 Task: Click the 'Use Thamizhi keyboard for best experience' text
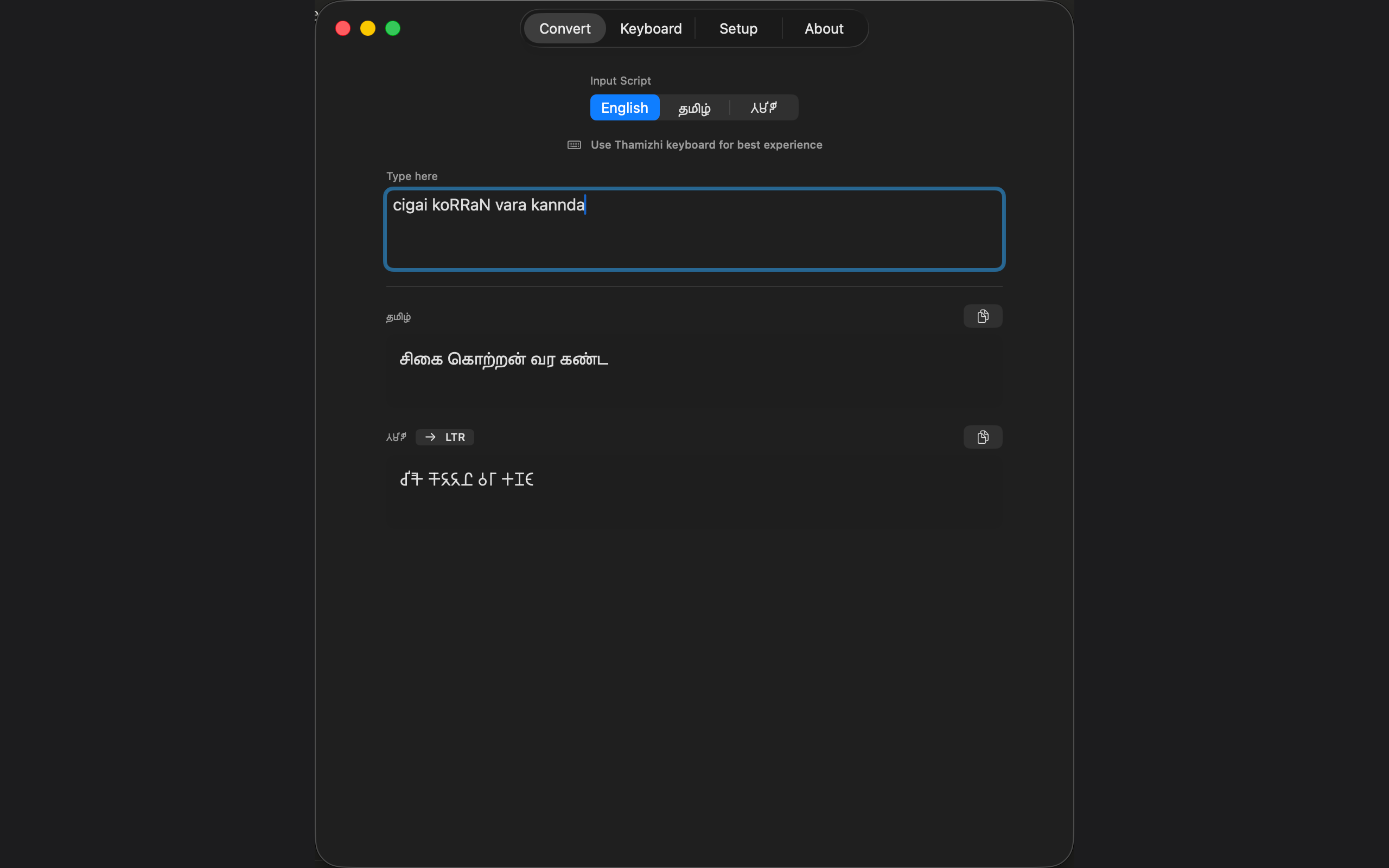tap(706, 145)
